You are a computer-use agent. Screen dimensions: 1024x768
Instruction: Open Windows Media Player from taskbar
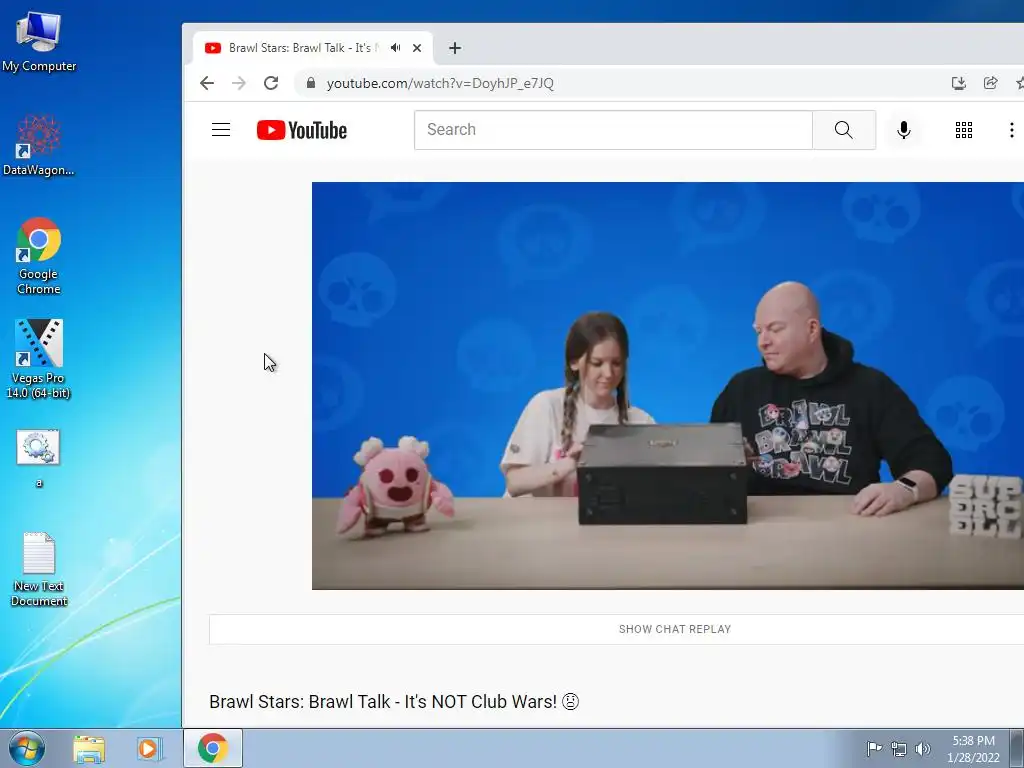[150, 749]
